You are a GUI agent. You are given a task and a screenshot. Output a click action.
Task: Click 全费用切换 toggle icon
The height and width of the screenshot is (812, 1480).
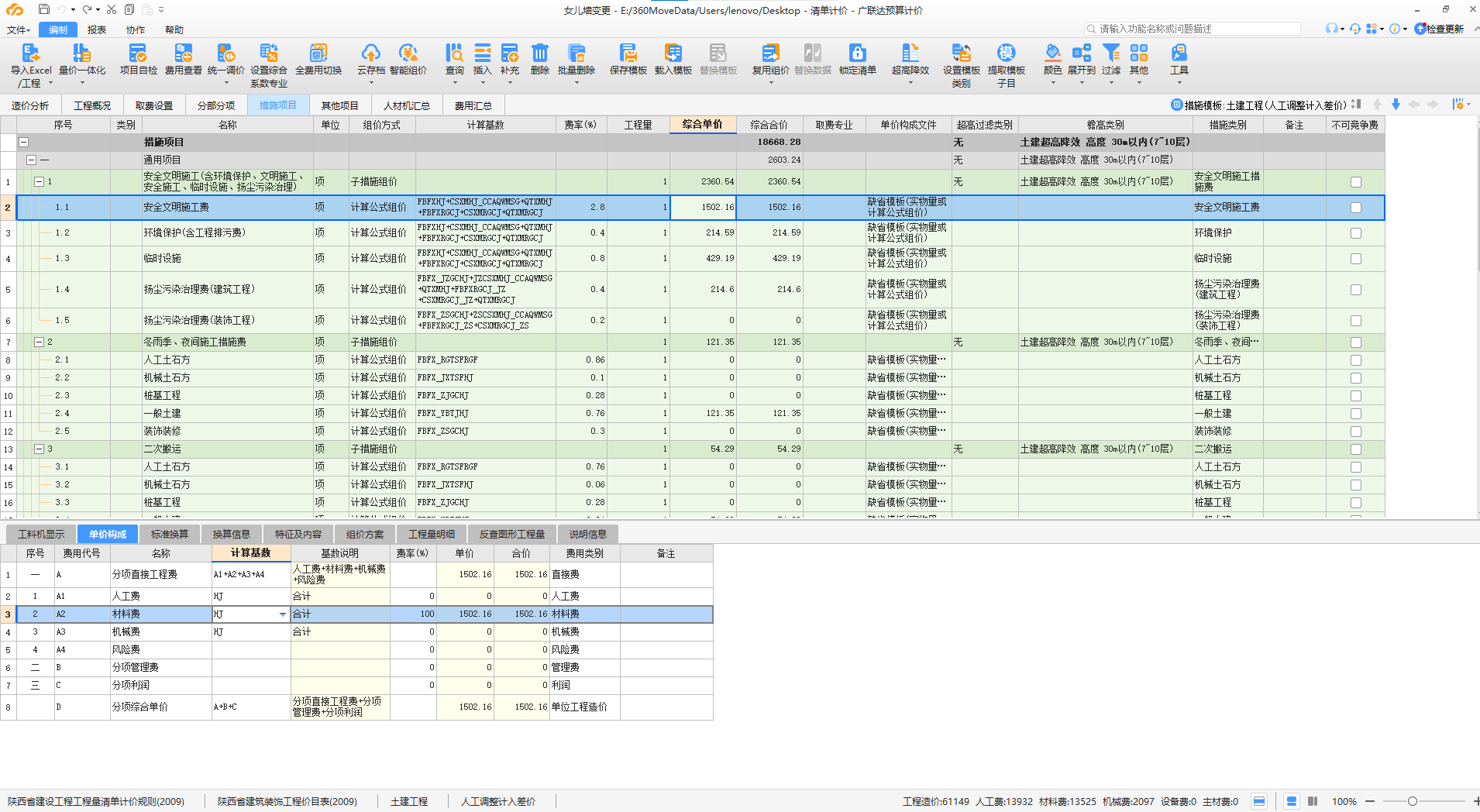[x=318, y=53]
